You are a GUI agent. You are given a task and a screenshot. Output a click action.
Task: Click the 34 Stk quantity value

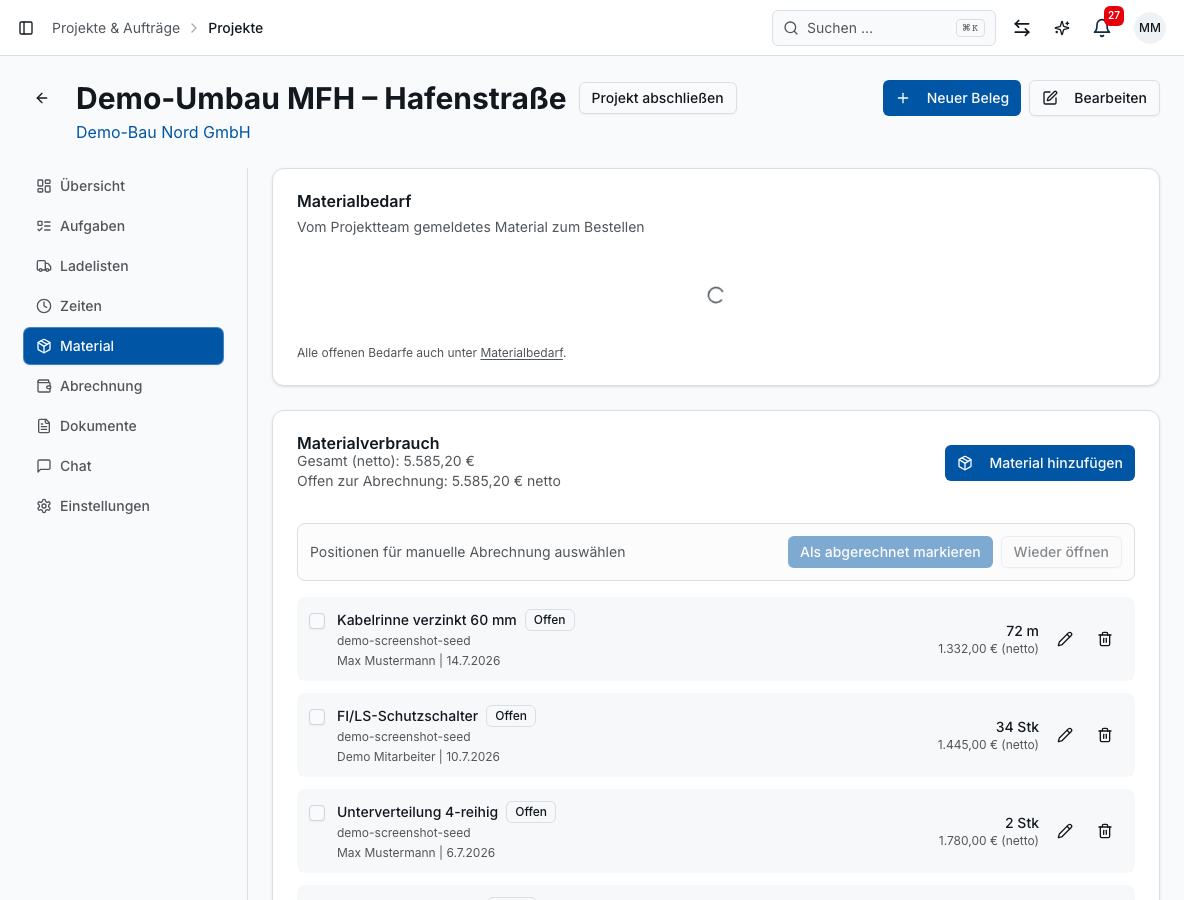click(x=1017, y=727)
